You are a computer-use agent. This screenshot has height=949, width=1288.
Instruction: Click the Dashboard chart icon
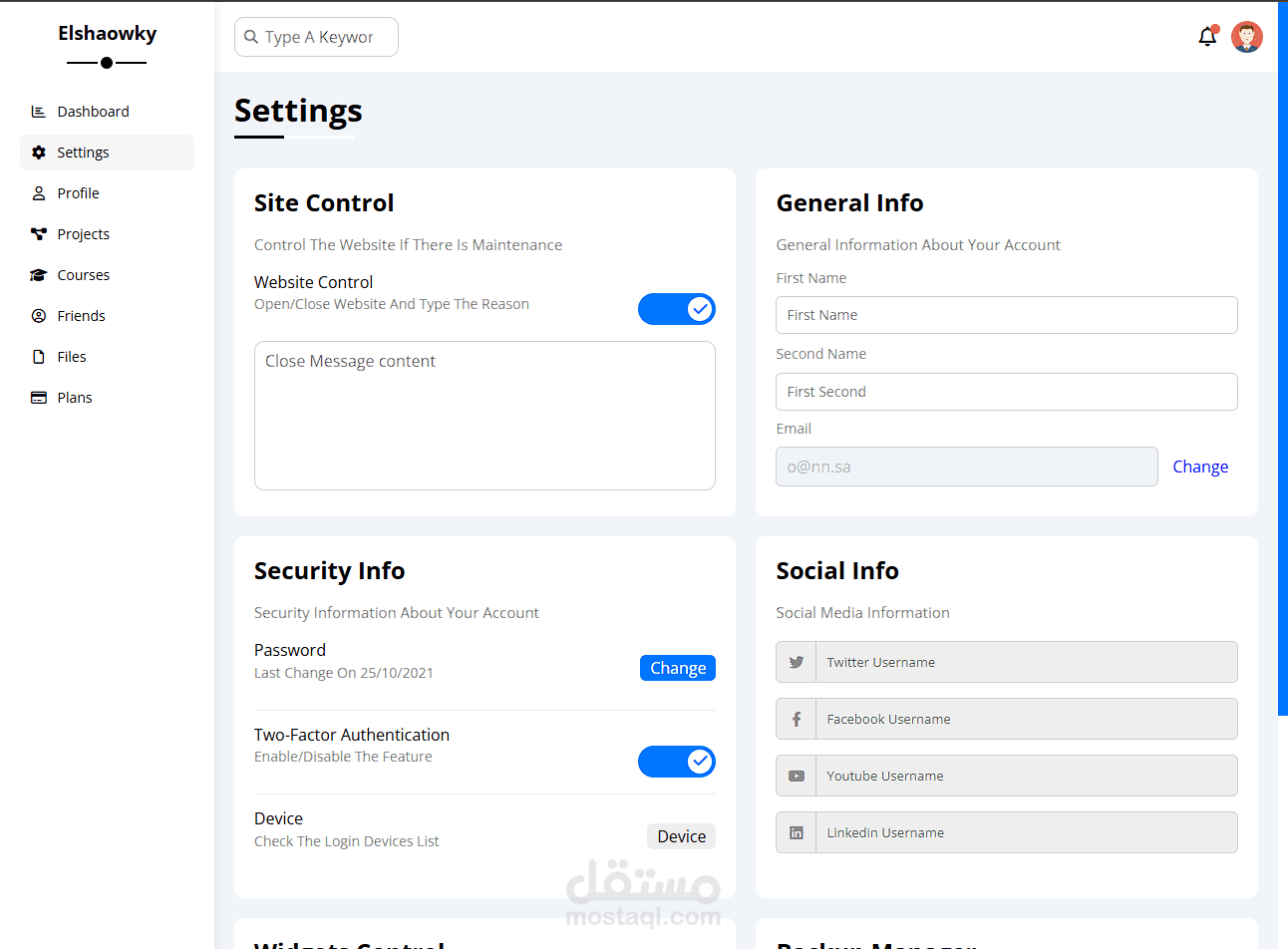(39, 112)
